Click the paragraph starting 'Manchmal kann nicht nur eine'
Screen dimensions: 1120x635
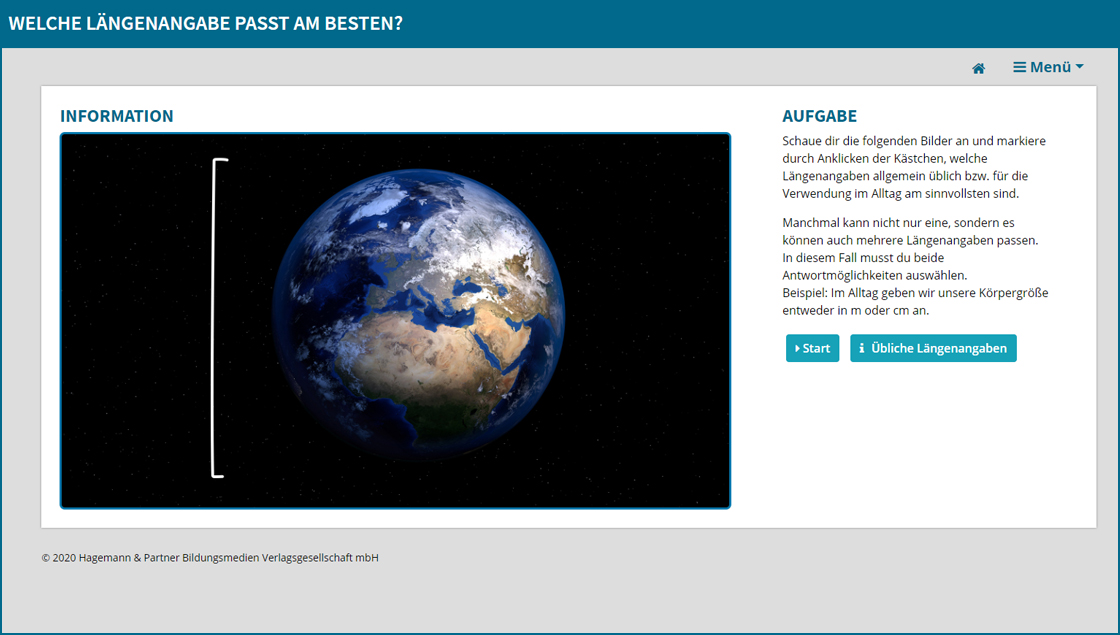(x=916, y=266)
